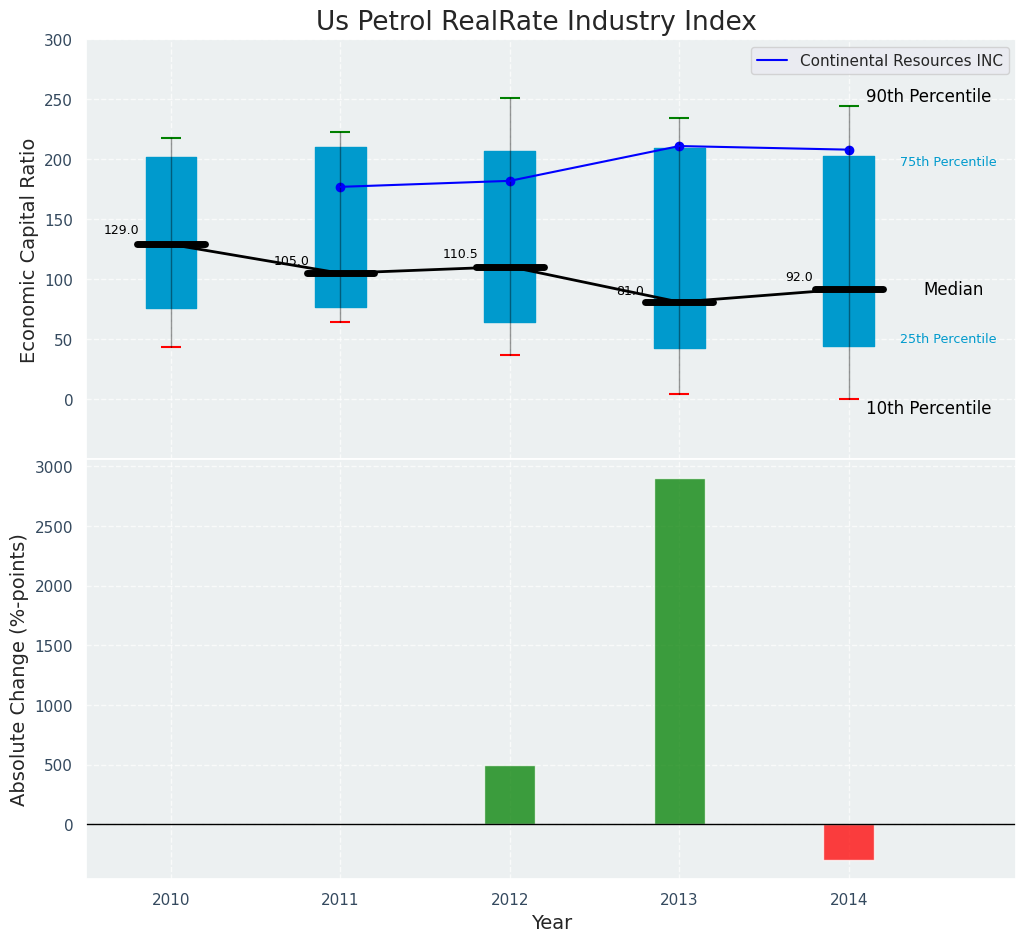
Task: Click the Median annotation text
Action: [x=953, y=289]
